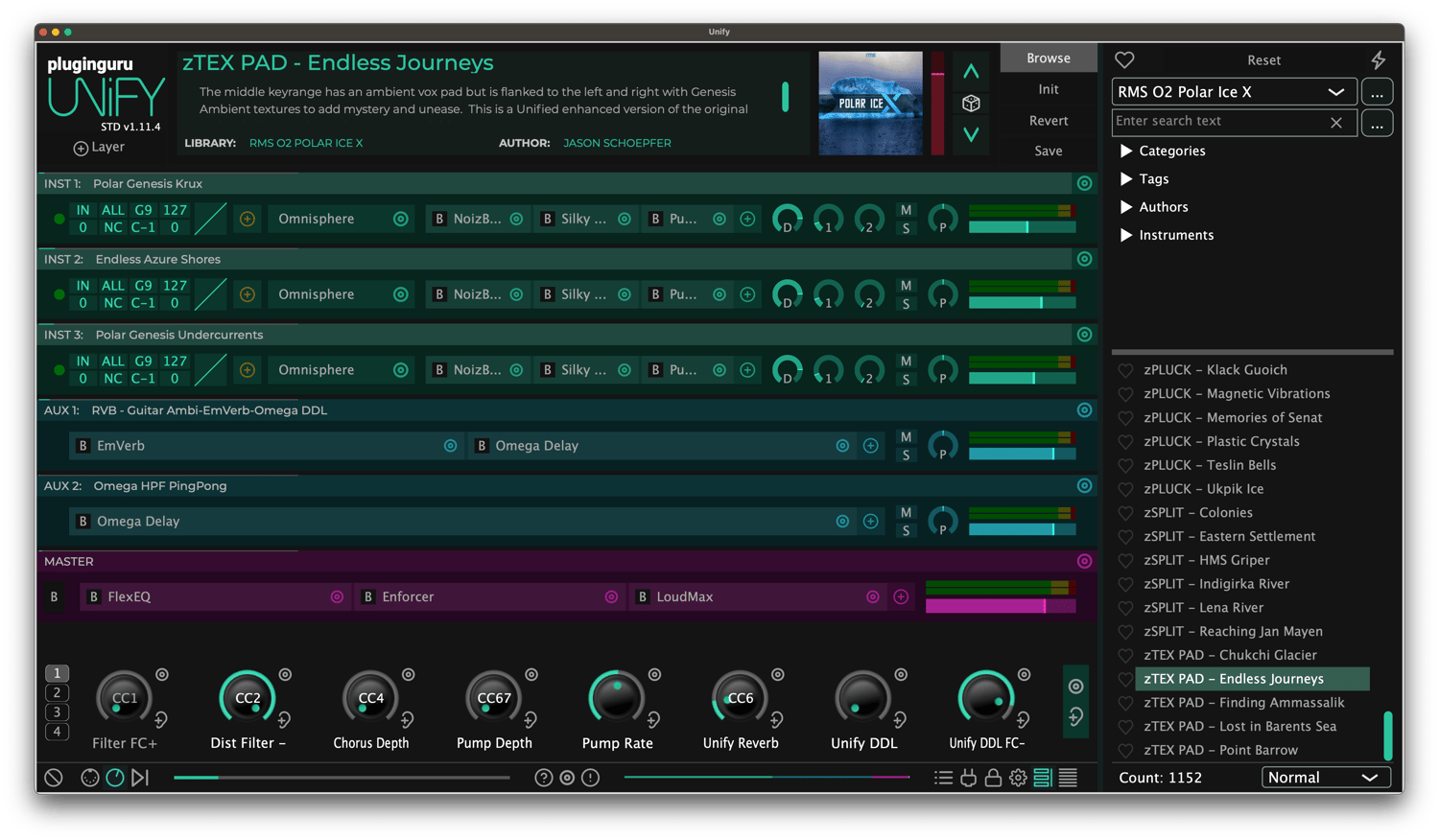Click the skip-forward transport icon

click(140, 778)
